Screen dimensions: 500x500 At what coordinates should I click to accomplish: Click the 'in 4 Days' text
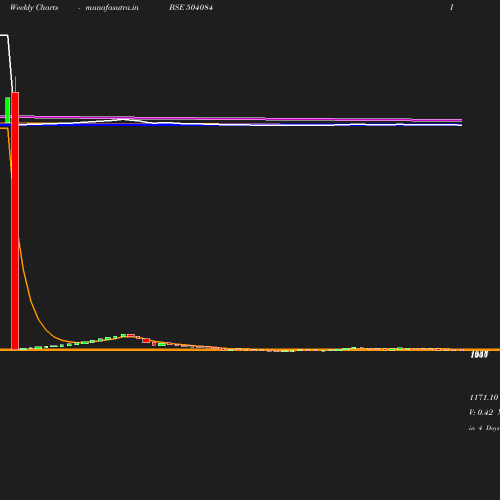[x=484, y=428]
